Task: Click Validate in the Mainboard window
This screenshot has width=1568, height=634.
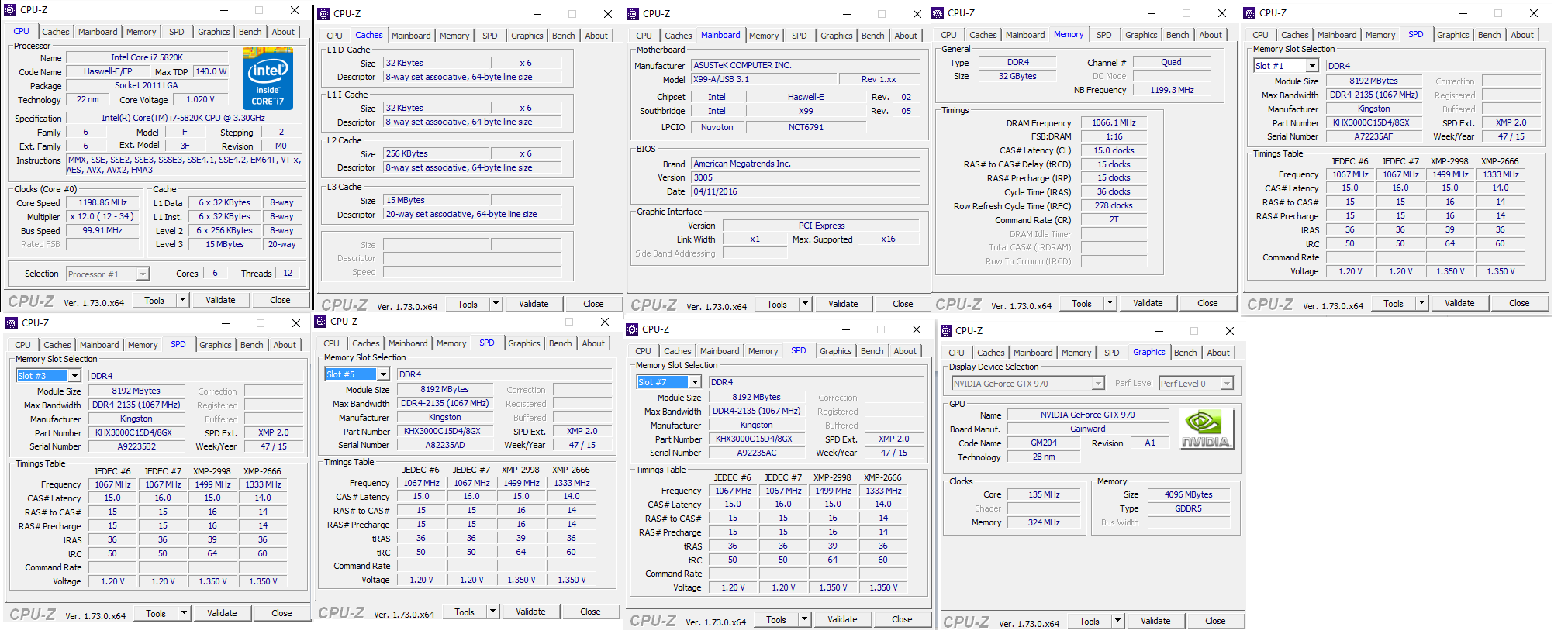Action: point(843,304)
